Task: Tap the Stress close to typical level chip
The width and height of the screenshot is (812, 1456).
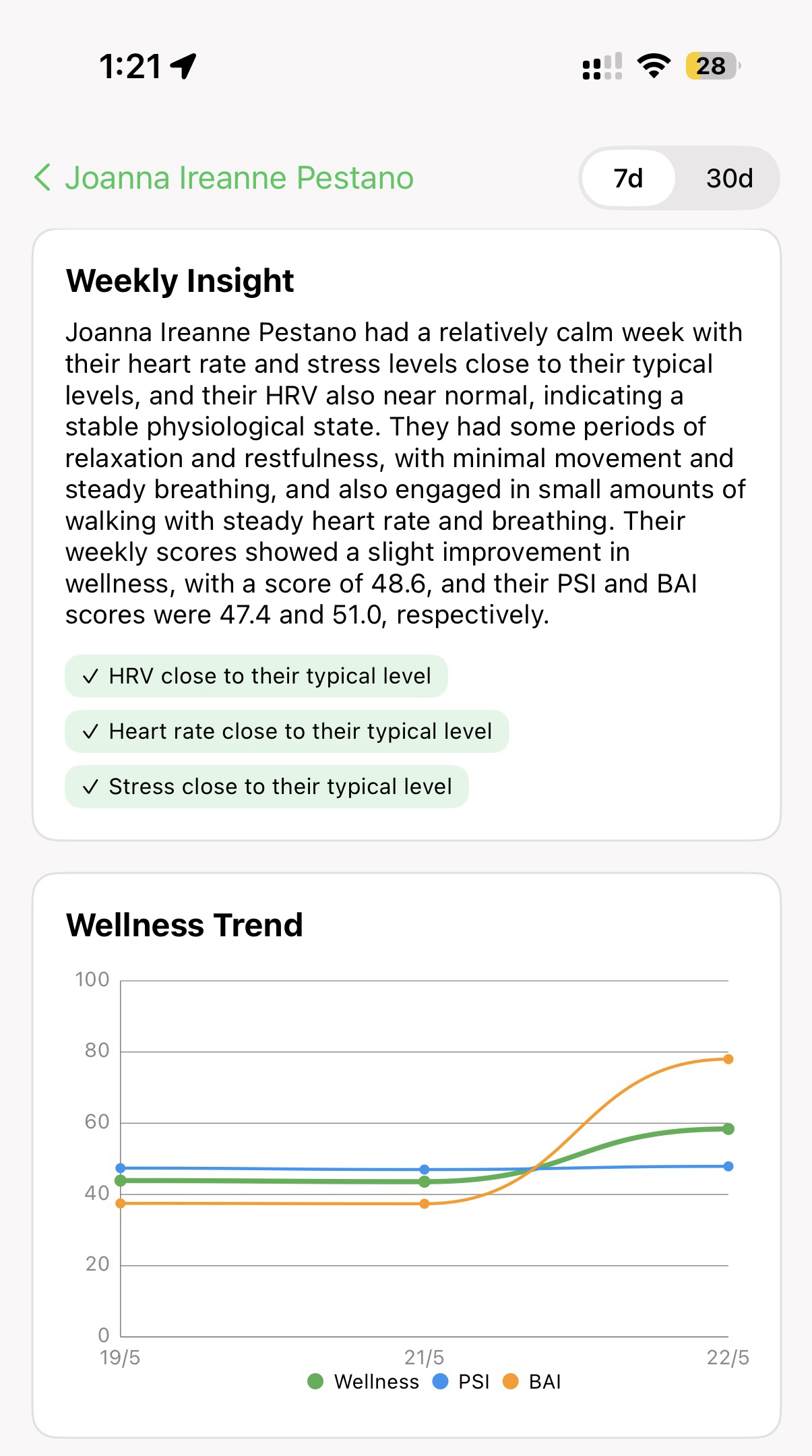Action: tap(267, 787)
